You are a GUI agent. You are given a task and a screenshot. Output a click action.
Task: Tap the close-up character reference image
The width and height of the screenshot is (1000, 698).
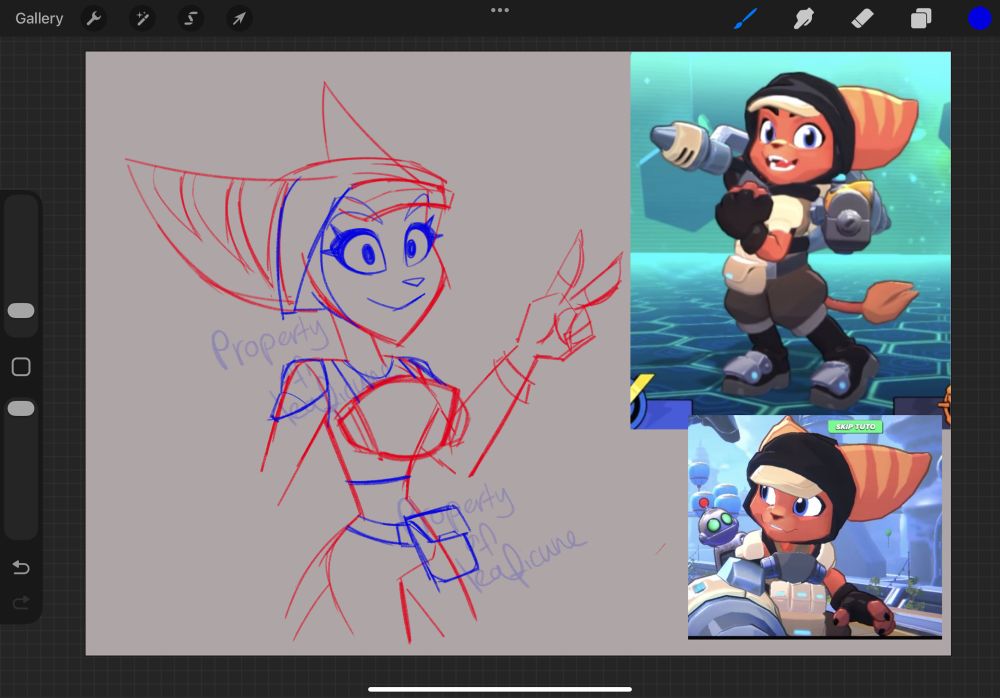point(814,526)
